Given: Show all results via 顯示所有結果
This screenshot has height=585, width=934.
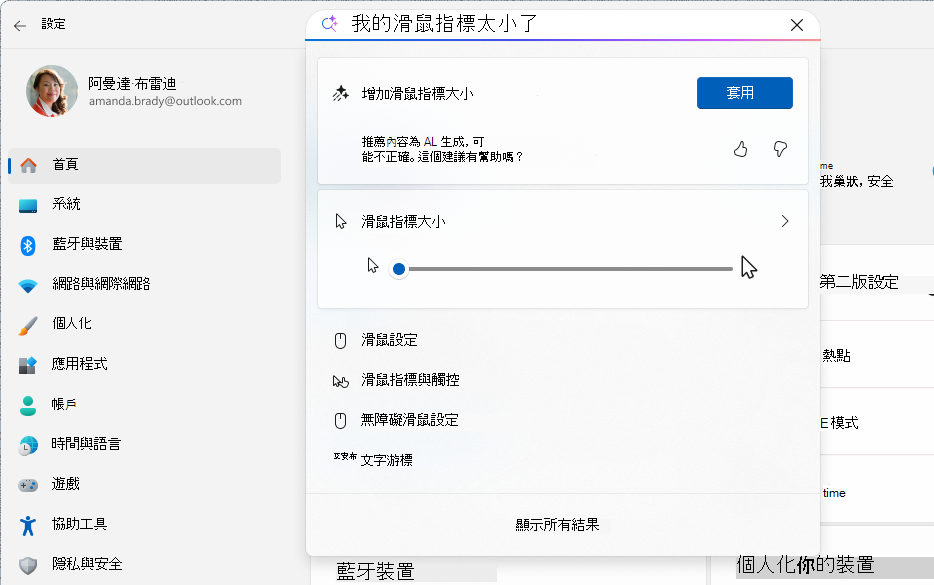Looking at the screenshot, I should [x=557, y=525].
